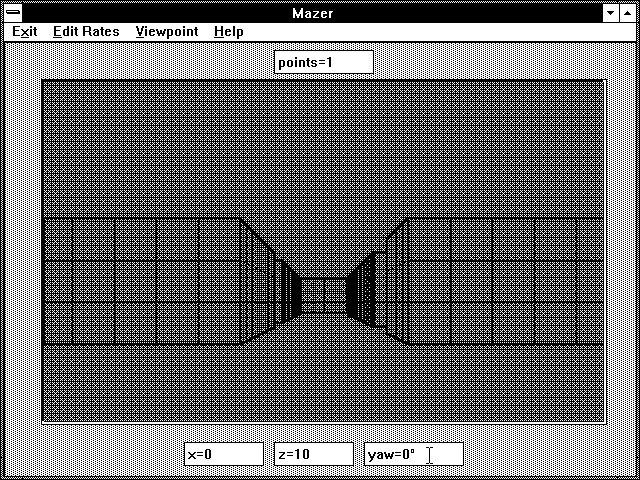
Task: Minimize the Mazer window
Action: (x=611, y=13)
